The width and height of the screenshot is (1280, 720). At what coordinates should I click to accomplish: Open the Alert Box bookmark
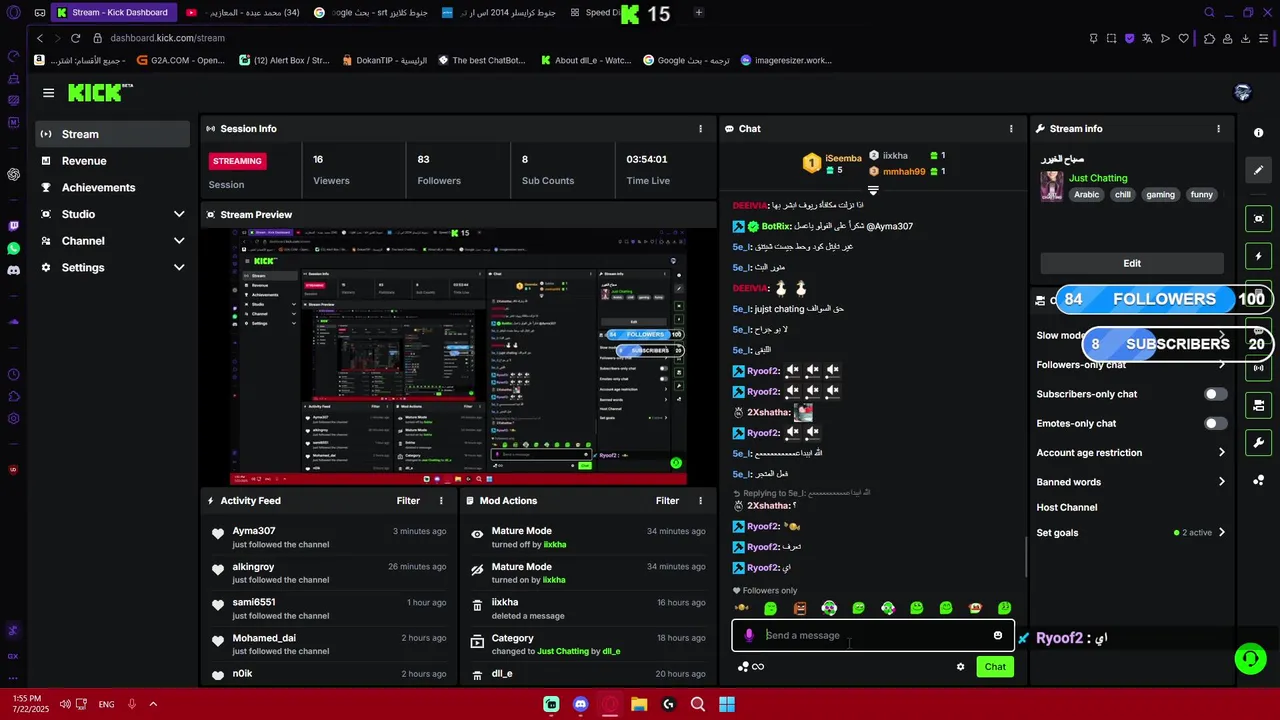click(x=284, y=60)
